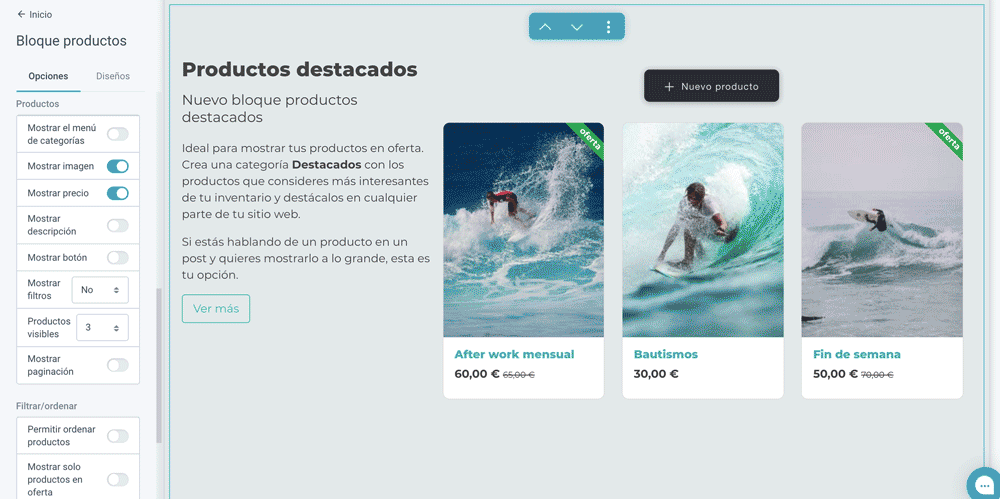Move block up with the up-arrow icon
This screenshot has height=499, width=1000.
point(545,27)
